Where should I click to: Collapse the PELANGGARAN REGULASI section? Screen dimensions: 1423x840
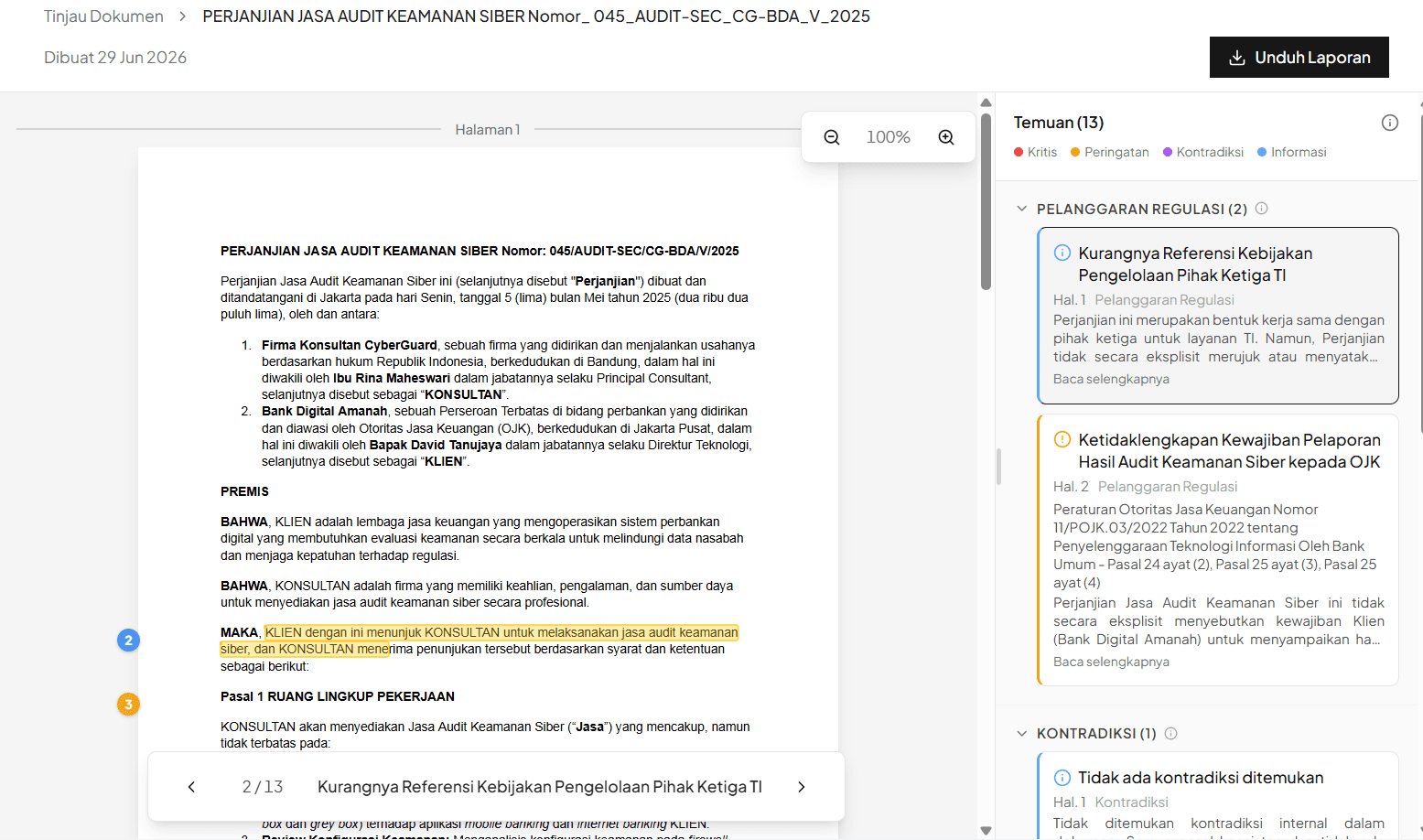(1021, 209)
